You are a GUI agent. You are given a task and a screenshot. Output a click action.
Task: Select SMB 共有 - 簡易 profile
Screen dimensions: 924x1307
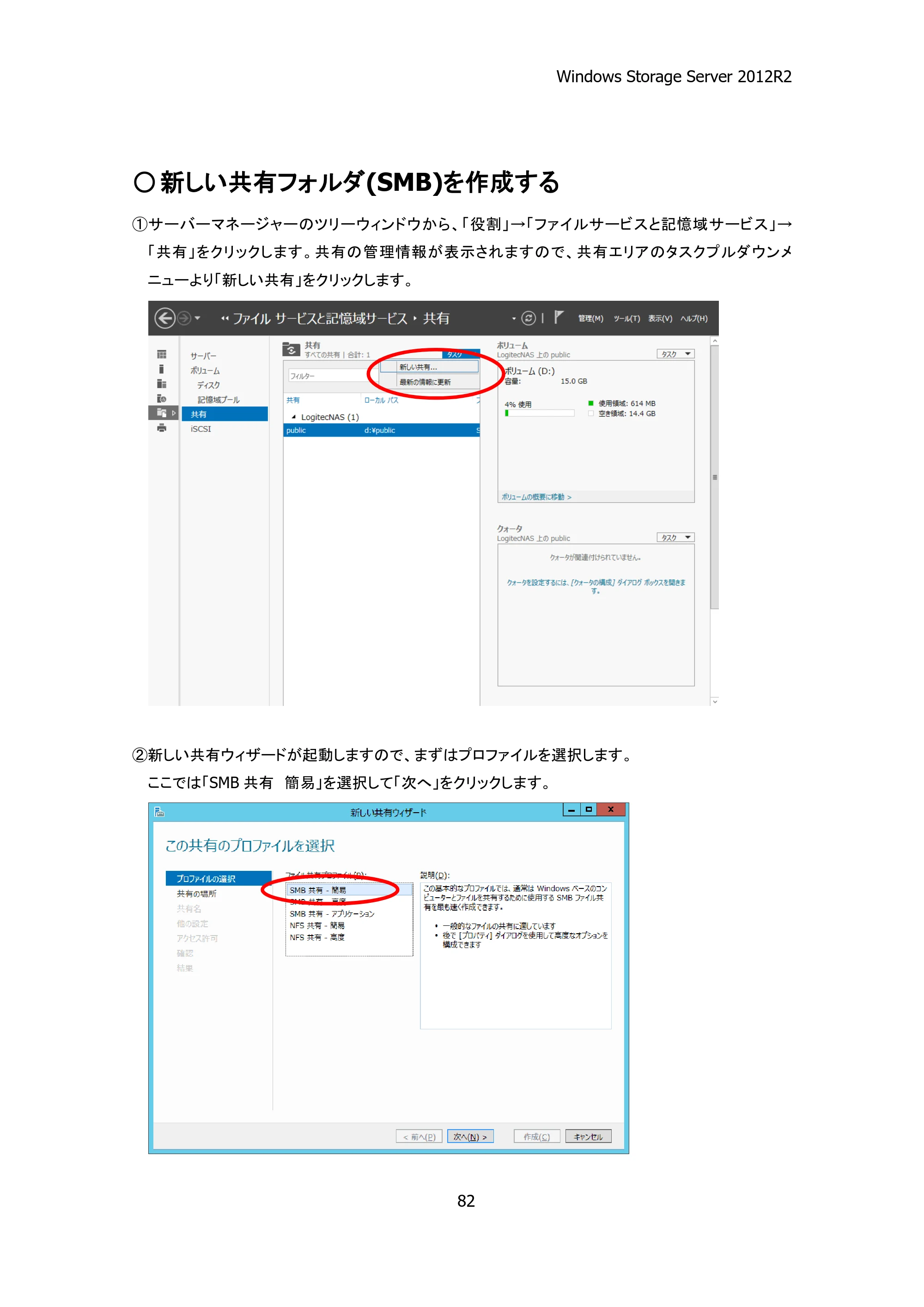349,890
